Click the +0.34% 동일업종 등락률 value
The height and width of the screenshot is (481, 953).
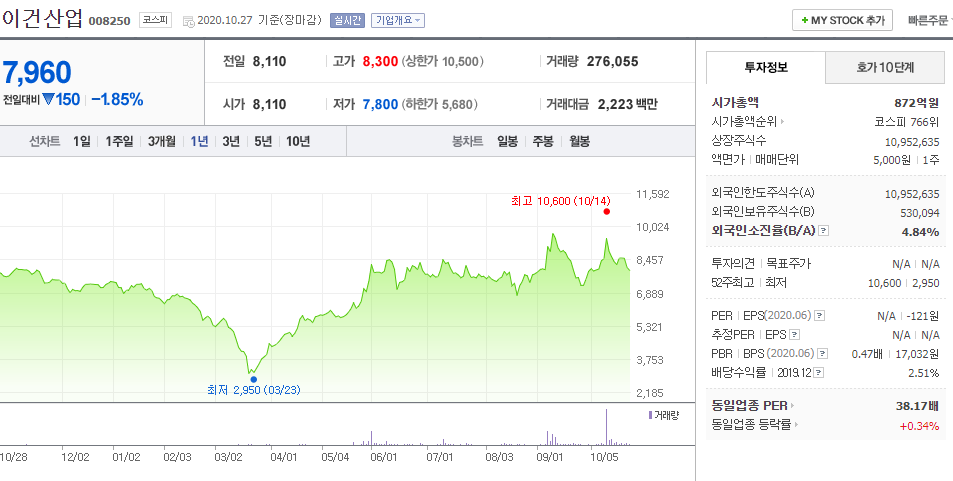919,425
